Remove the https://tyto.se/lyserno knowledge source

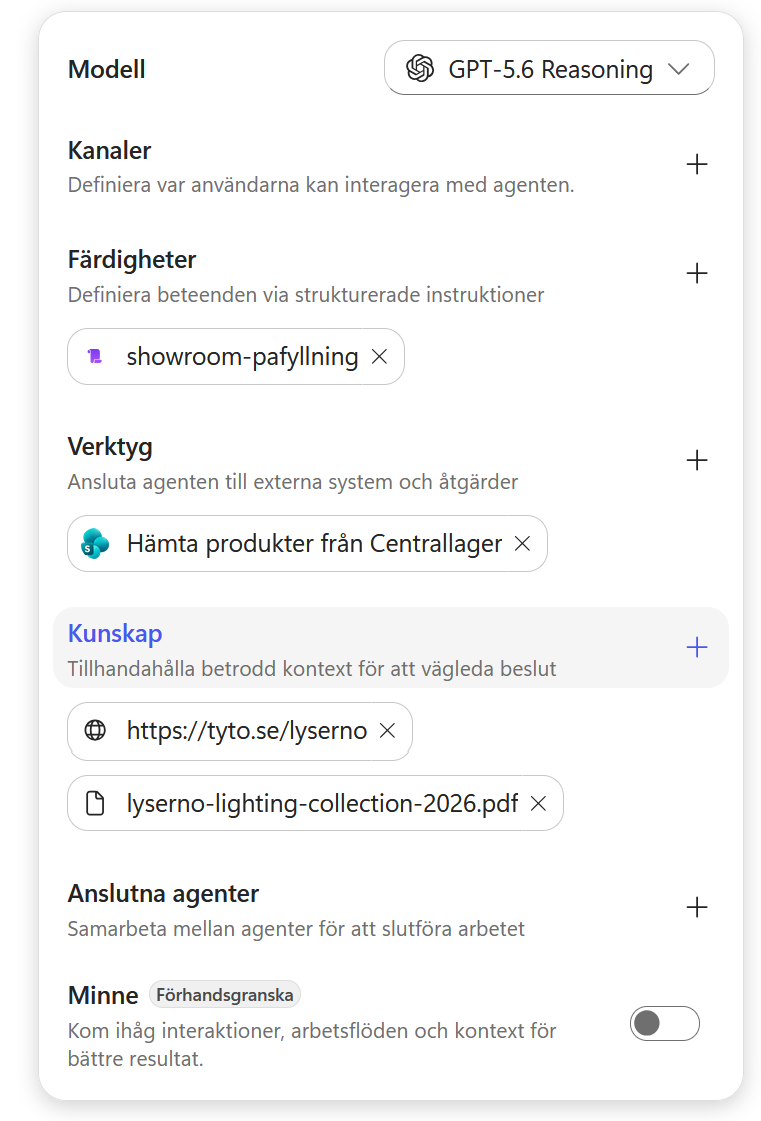pyautogui.click(x=387, y=731)
